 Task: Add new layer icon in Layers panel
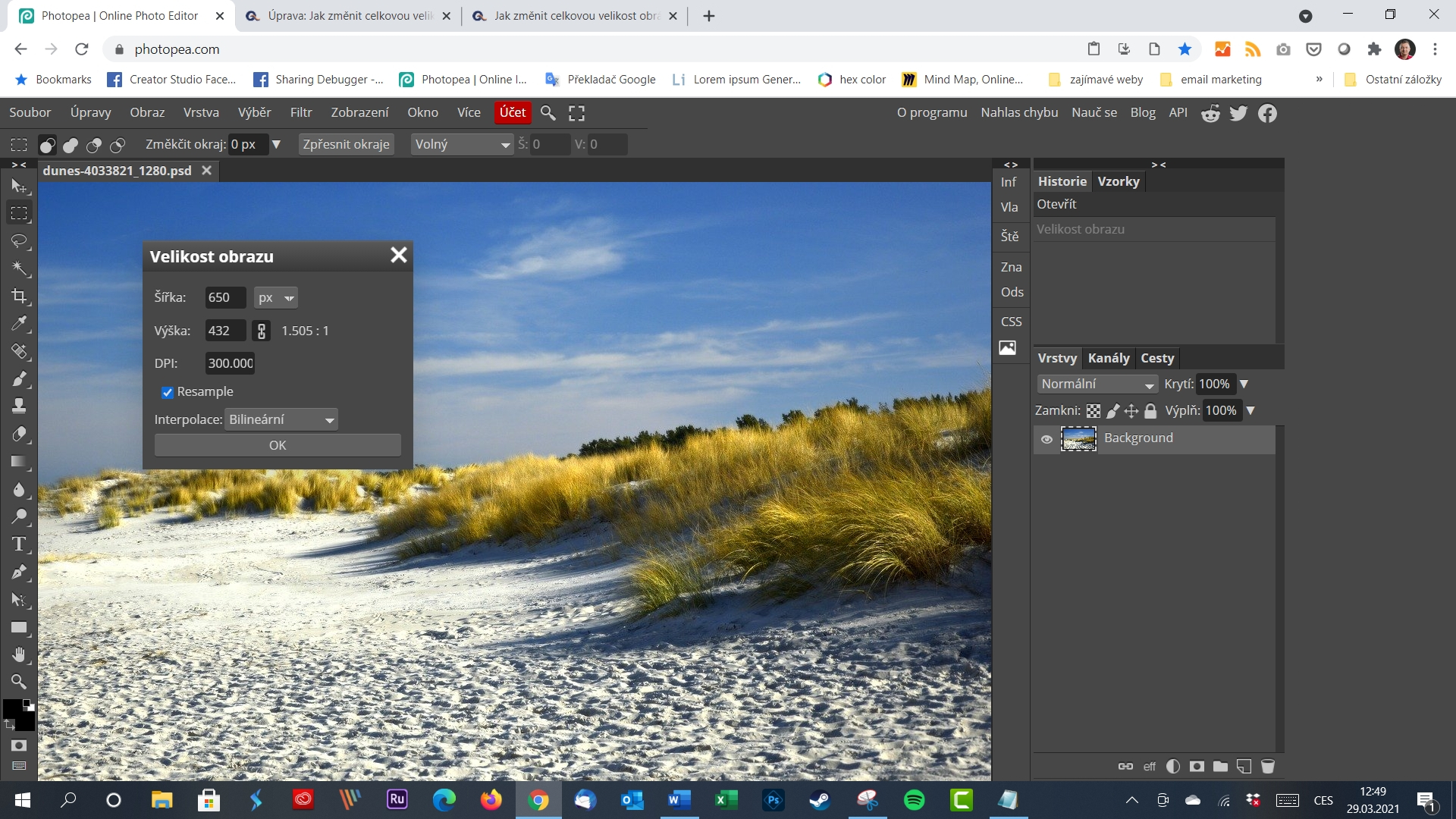pyautogui.click(x=1244, y=766)
